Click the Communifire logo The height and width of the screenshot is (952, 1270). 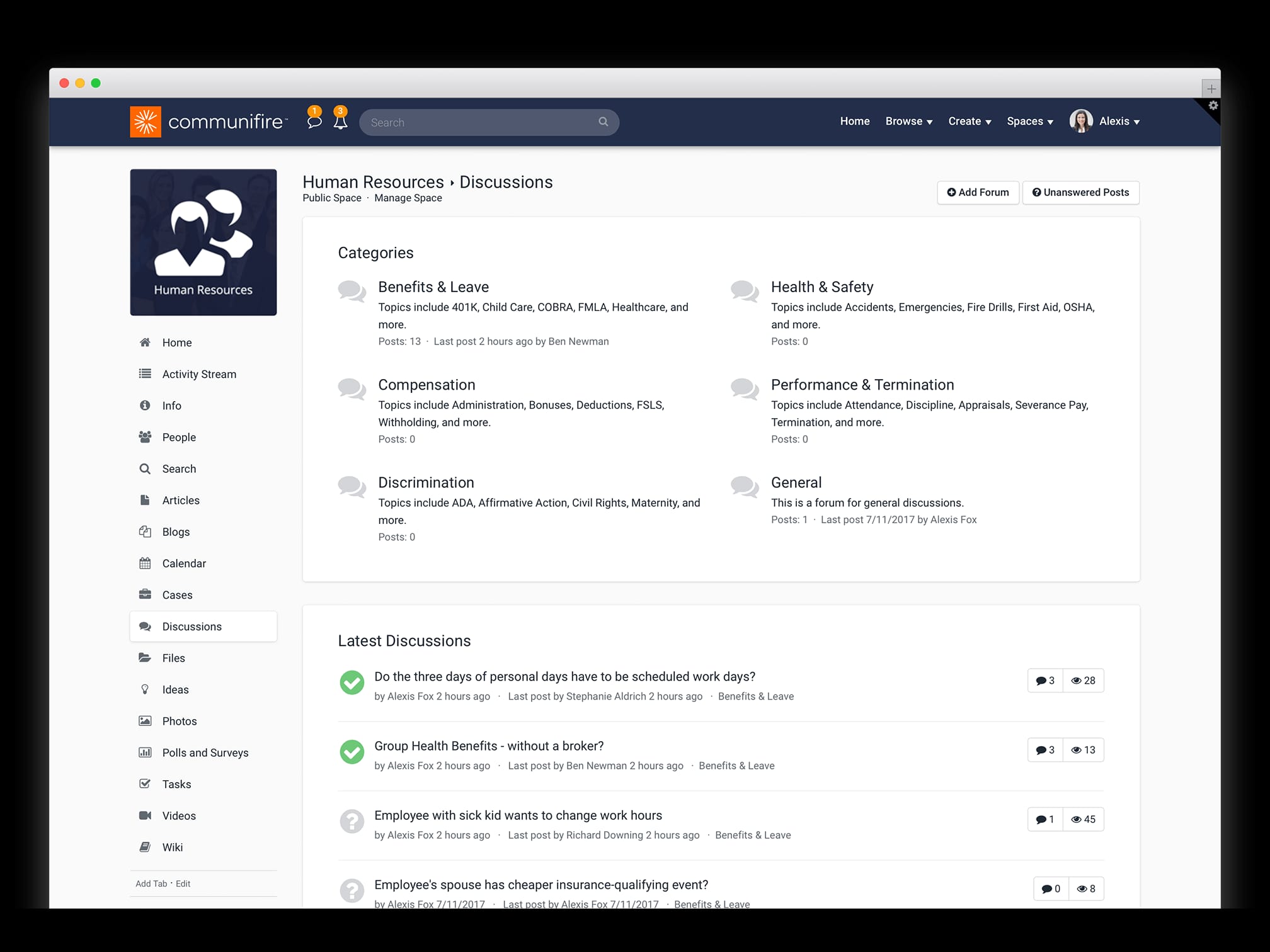[209, 122]
